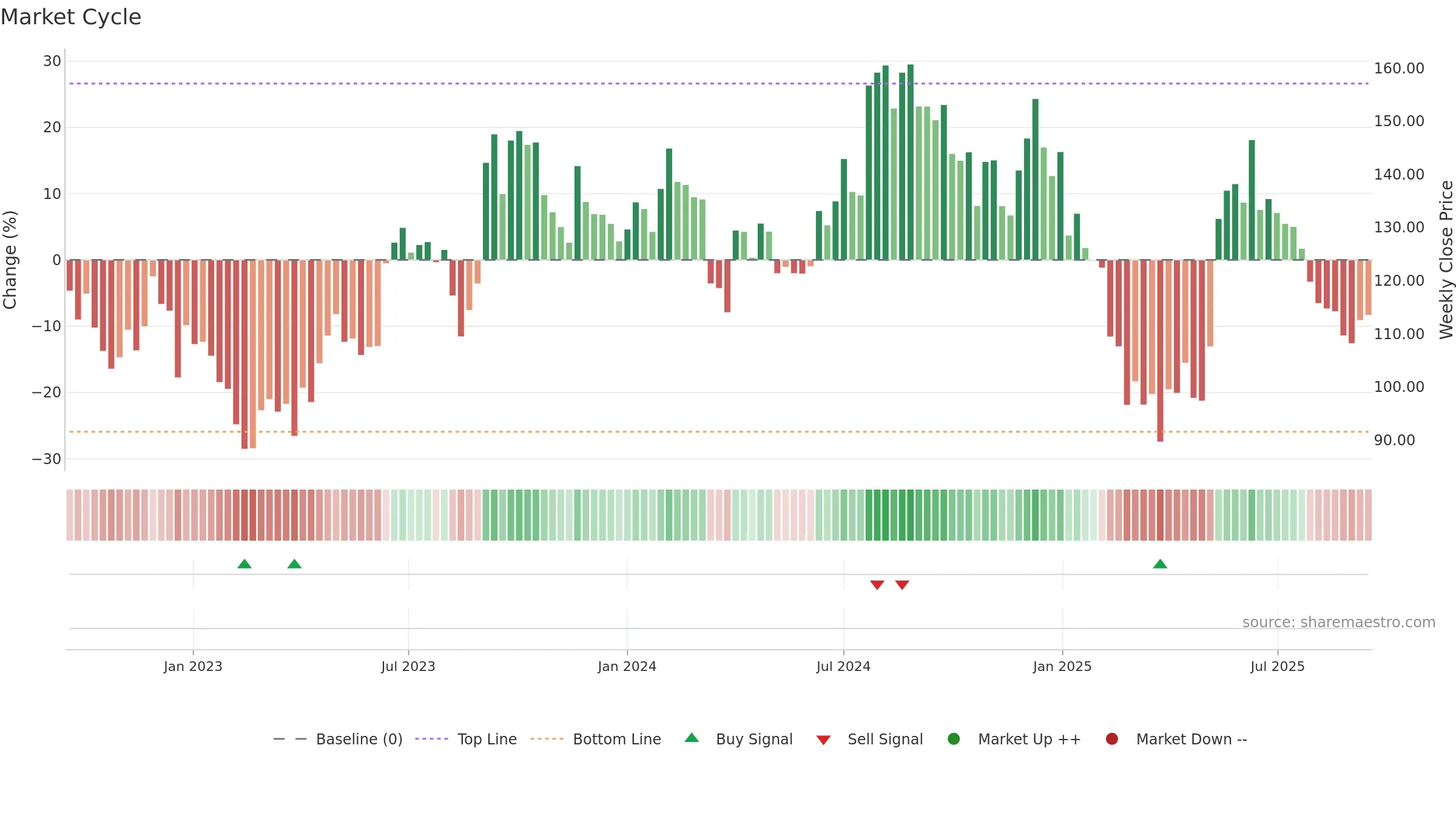Click the Jan 2023 axis label
The width and height of the screenshot is (1456, 819).
pos(193,666)
